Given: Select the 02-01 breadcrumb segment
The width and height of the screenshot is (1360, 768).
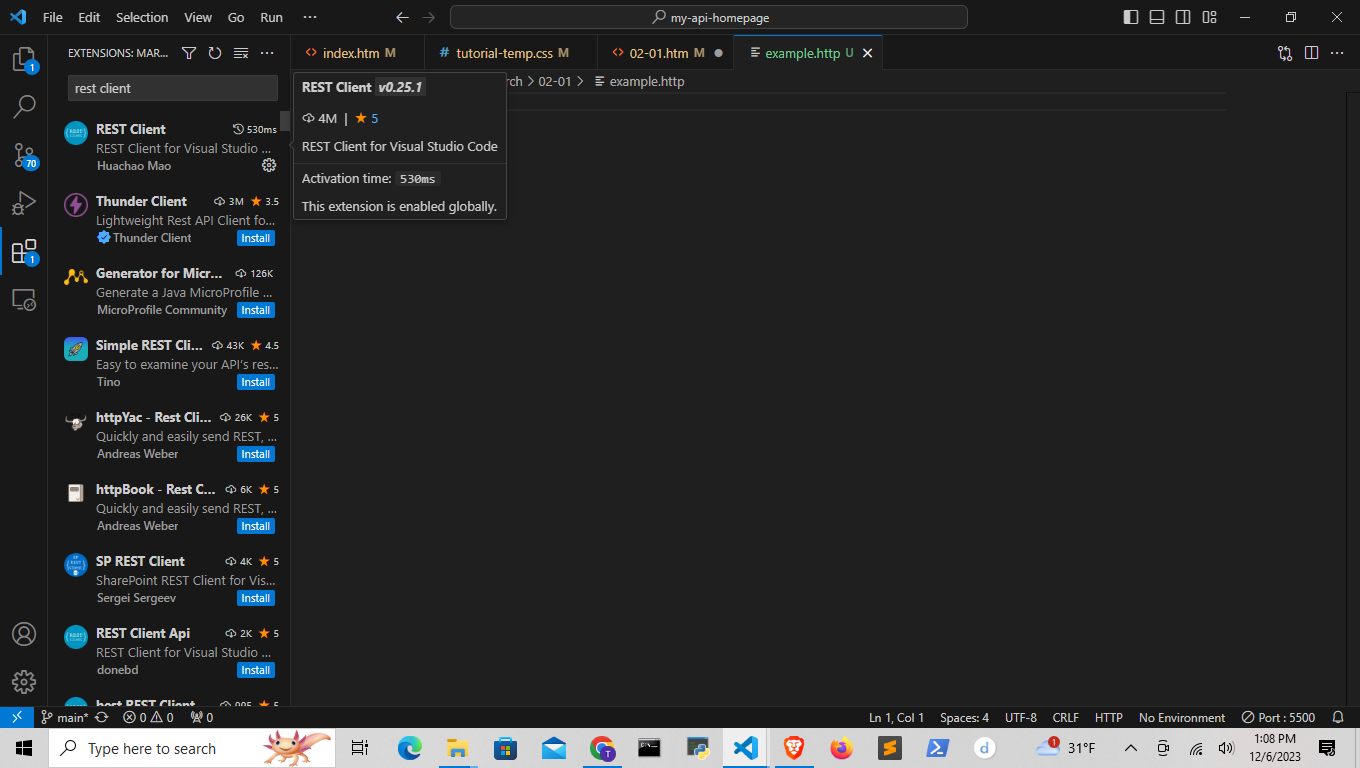Looking at the screenshot, I should pos(554,82).
